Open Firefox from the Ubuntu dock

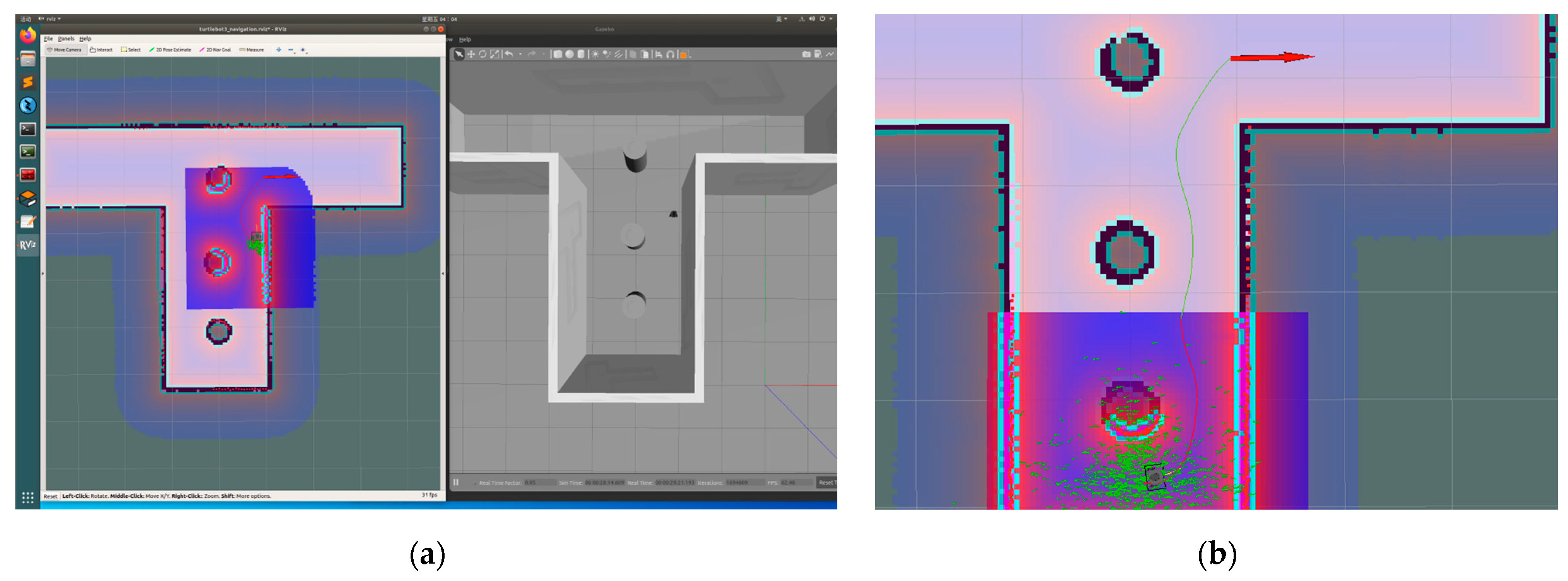[27, 35]
